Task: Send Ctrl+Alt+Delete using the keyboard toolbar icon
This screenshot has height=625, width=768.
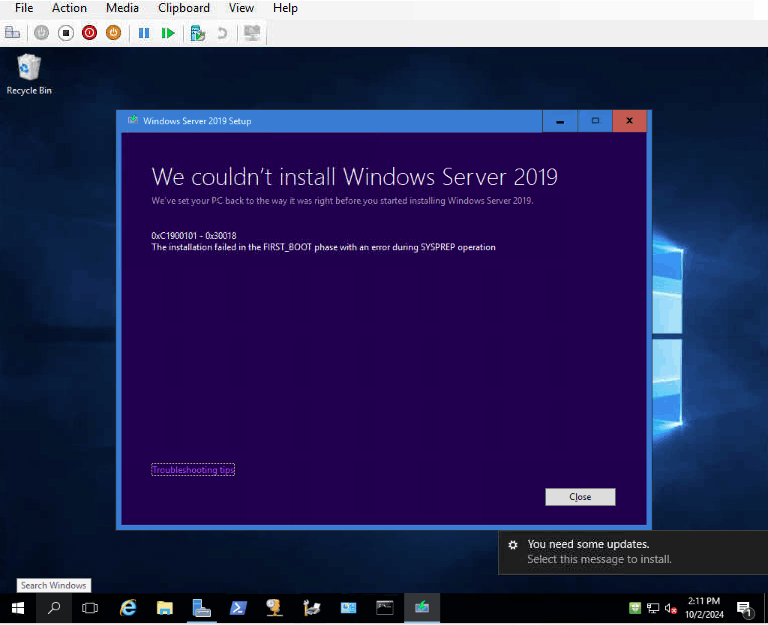Action: click(12, 33)
